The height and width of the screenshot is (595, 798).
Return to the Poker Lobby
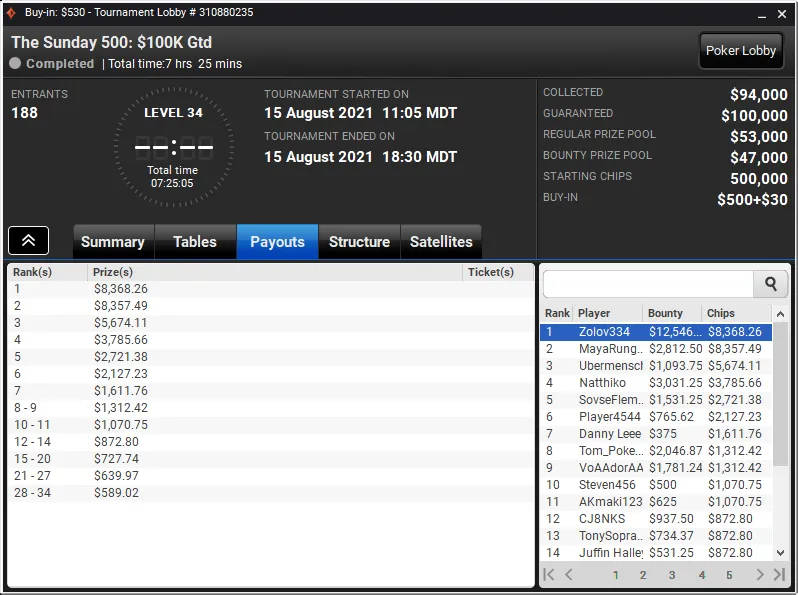coord(741,51)
